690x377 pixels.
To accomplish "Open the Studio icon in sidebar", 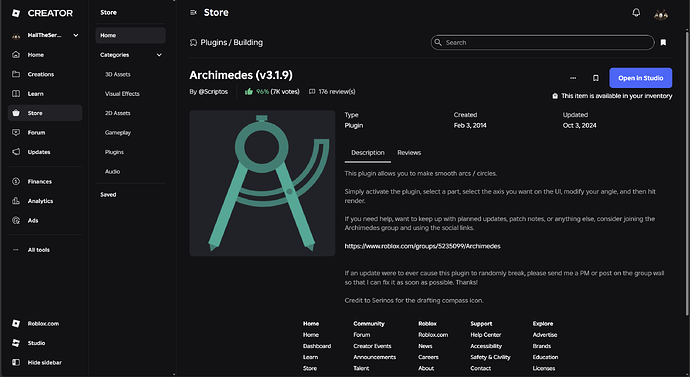I will point(16,343).
